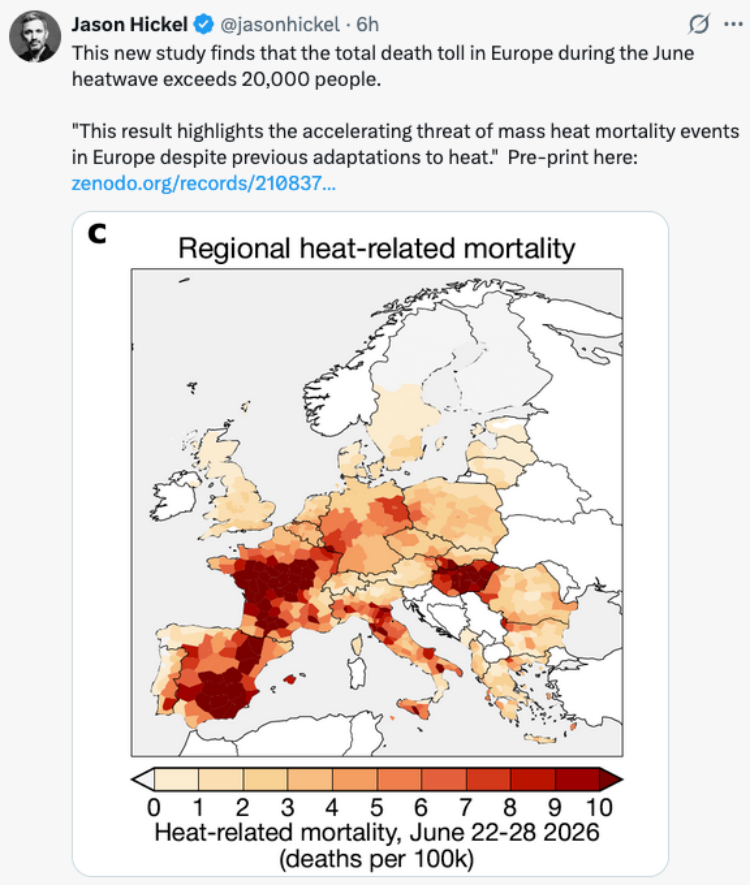Click the tweet text about 20,000 people
This screenshot has height=885, width=750.
pyautogui.click(x=383, y=66)
